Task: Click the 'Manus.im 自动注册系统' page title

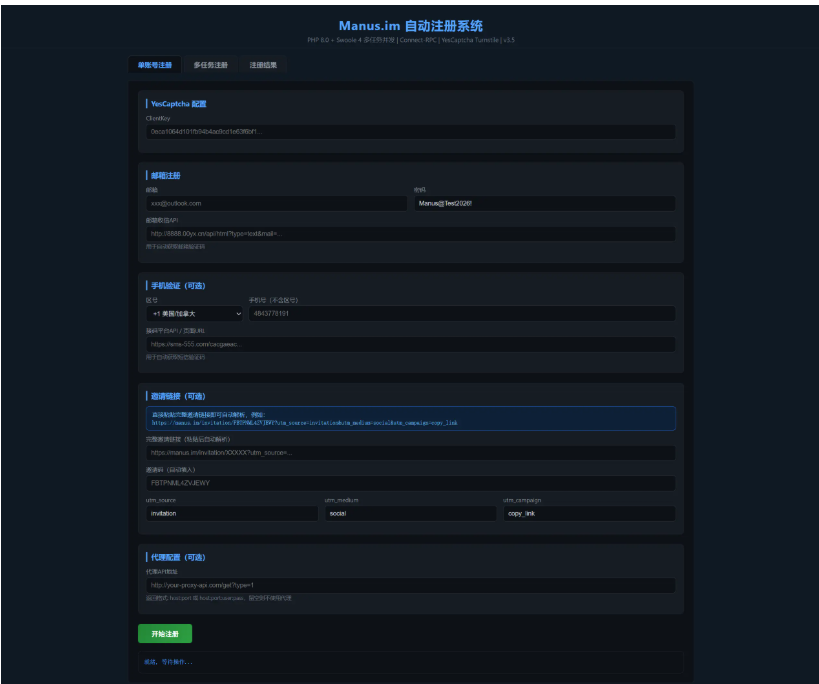Action: tap(411, 26)
